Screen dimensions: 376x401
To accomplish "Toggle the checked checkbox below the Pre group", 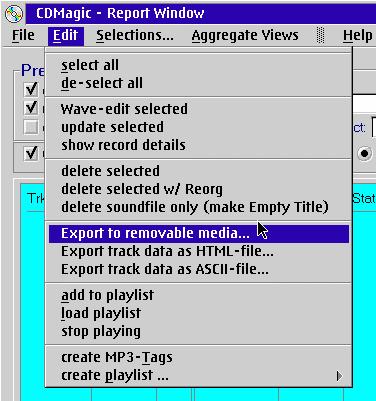I will [31, 153].
